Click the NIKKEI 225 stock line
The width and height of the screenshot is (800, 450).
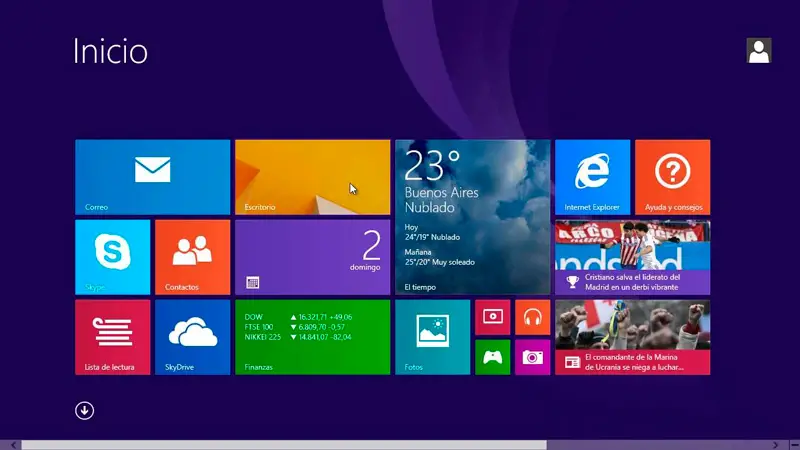pos(298,337)
